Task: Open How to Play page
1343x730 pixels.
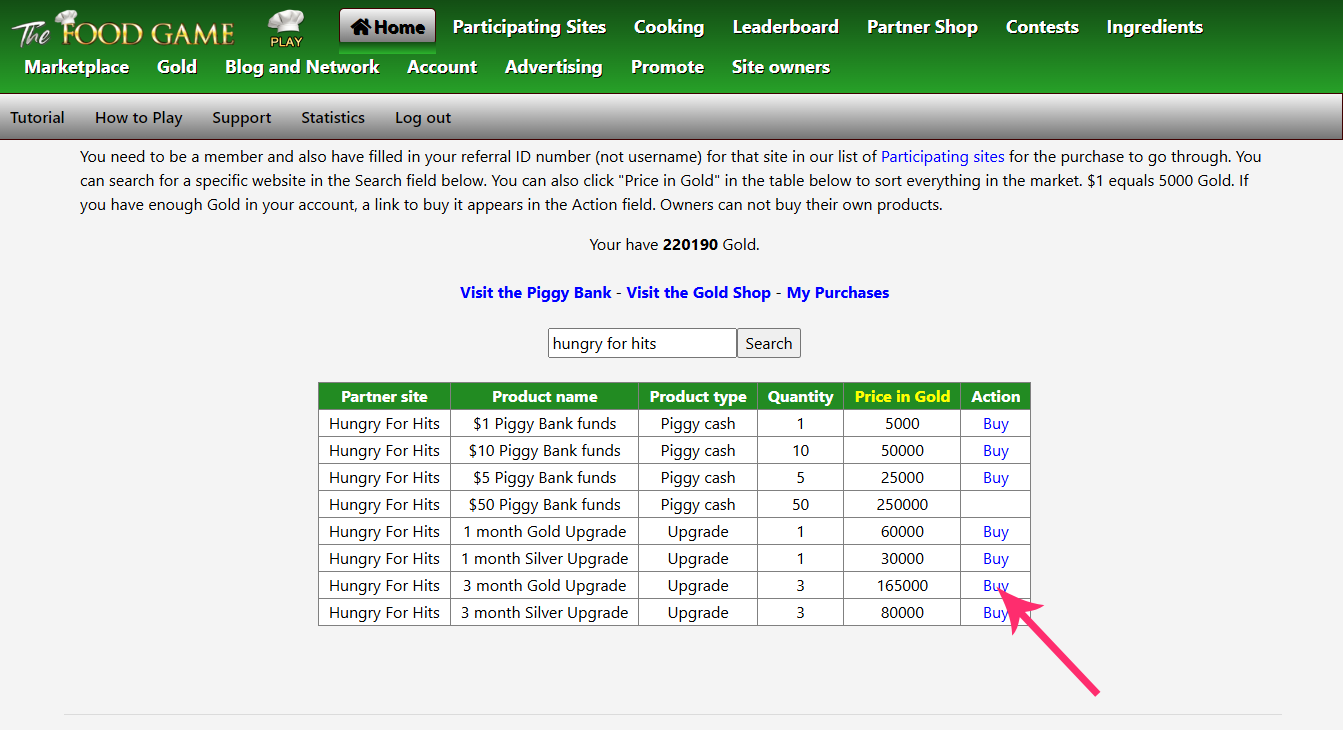Action: click(139, 117)
